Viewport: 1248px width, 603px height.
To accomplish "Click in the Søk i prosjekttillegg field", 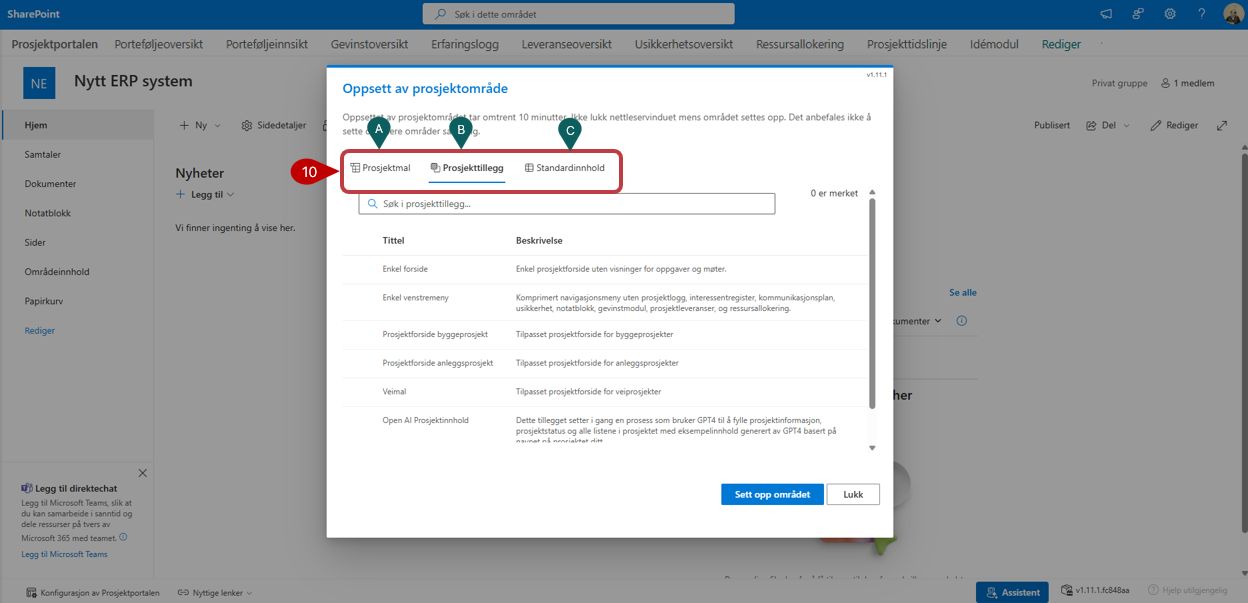I will click(567, 204).
